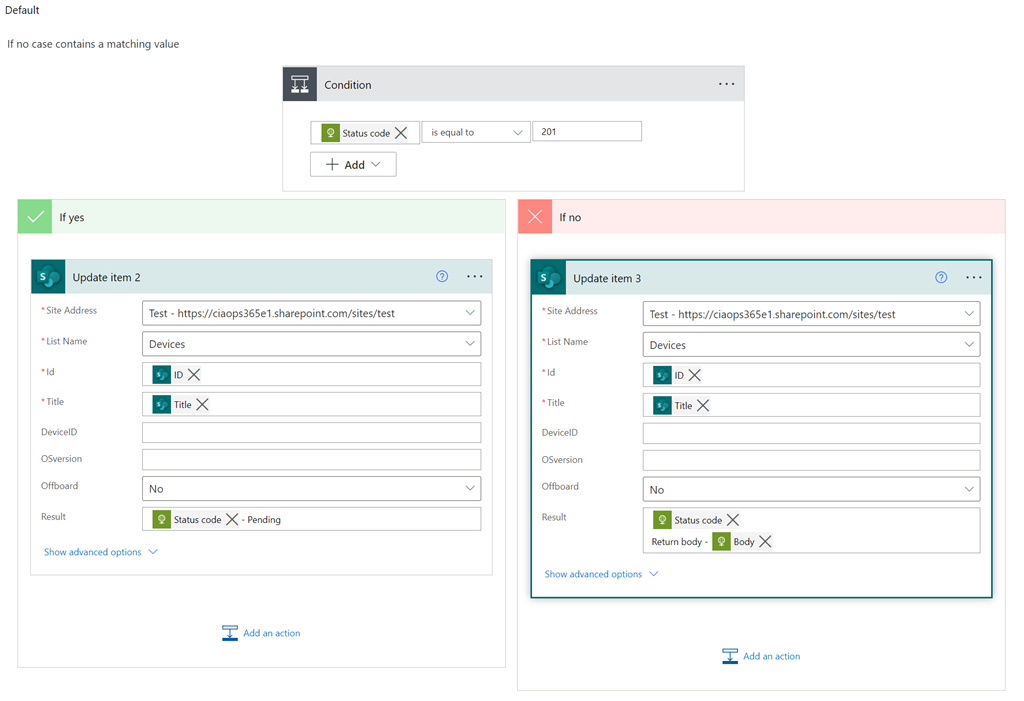Open the 'is equal to' operator dropdown

click(x=476, y=132)
